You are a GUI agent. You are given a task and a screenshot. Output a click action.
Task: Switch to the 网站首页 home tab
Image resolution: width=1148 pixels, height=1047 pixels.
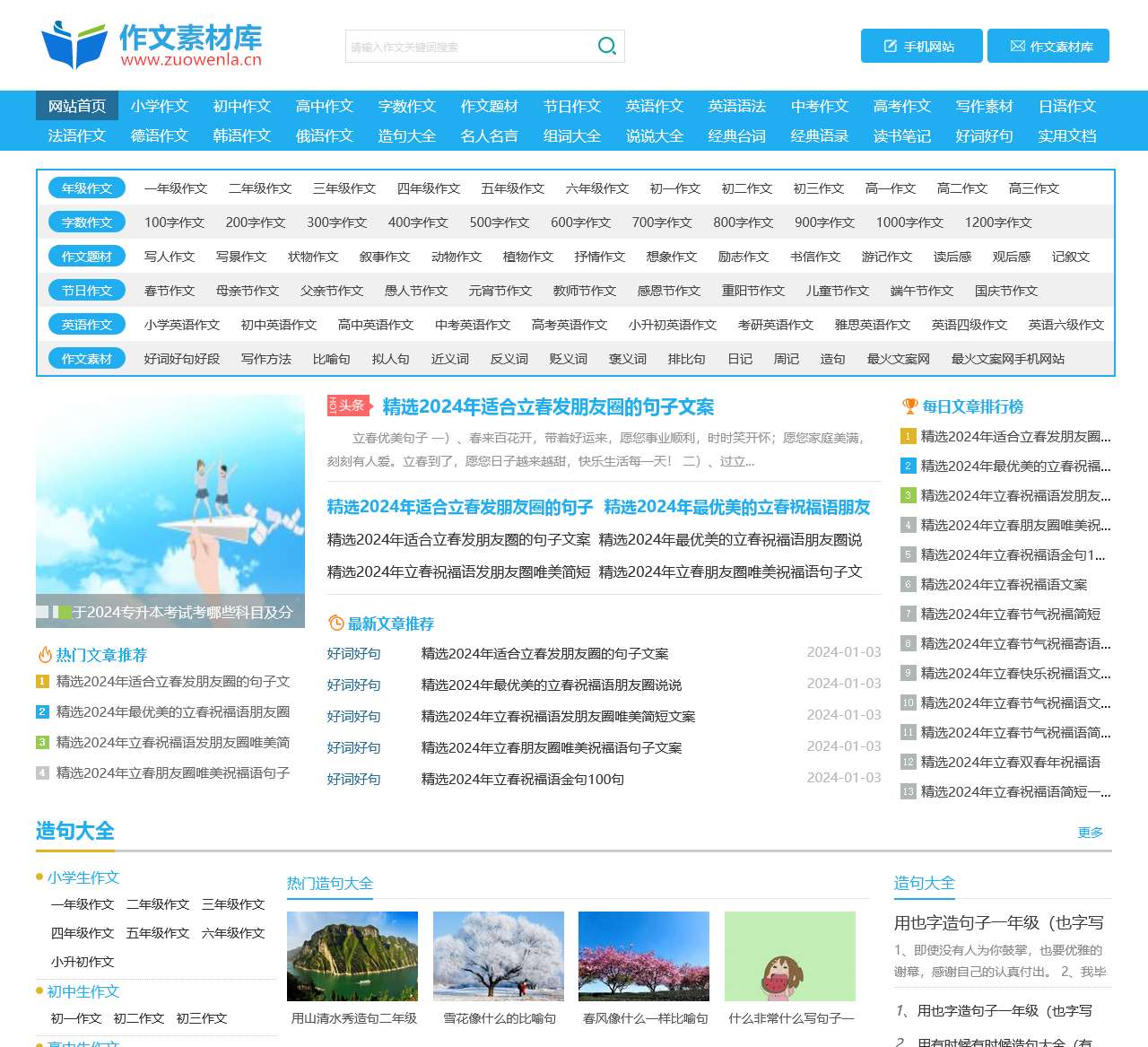point(76,106)
